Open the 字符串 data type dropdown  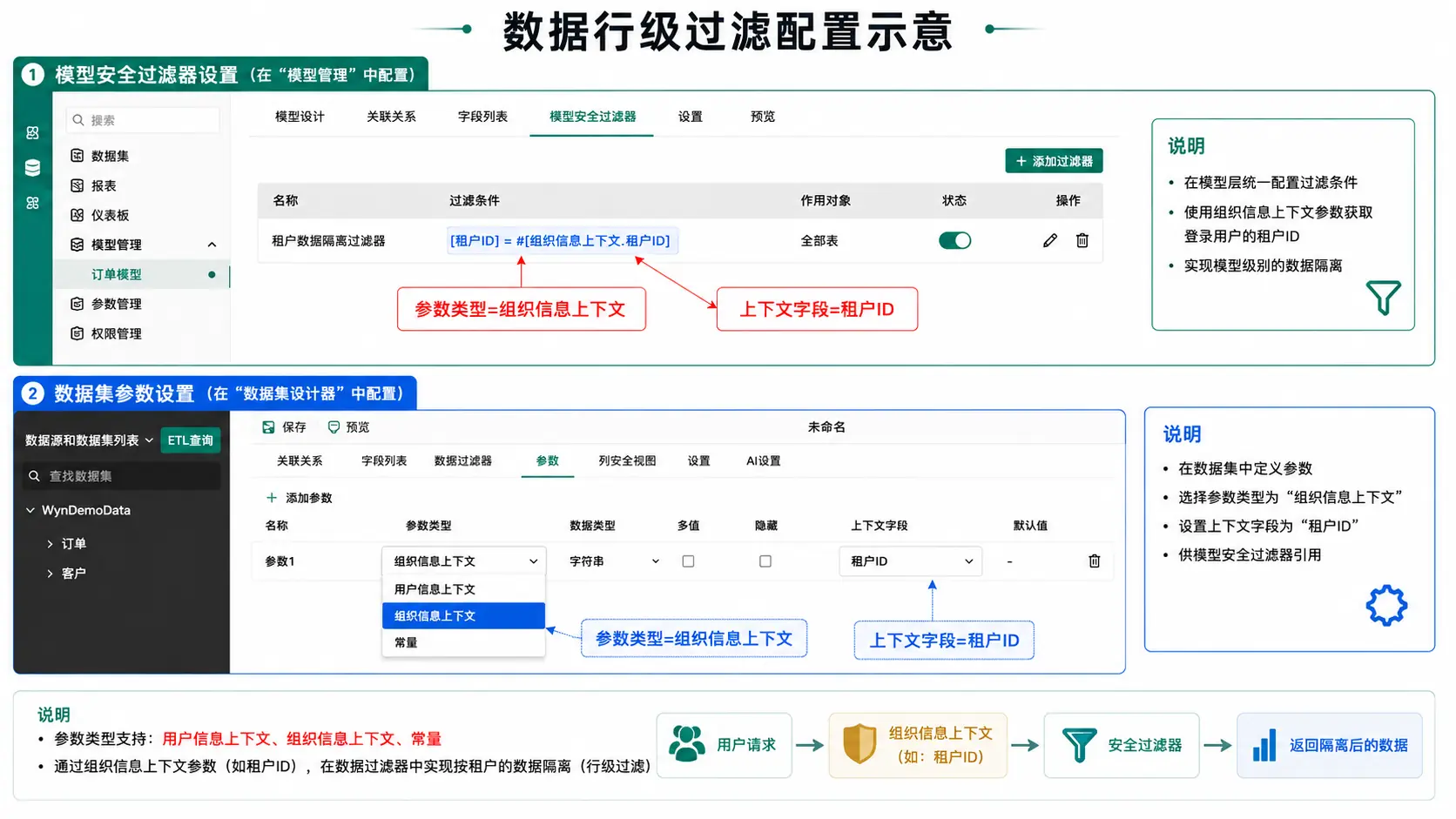(615, 561)
